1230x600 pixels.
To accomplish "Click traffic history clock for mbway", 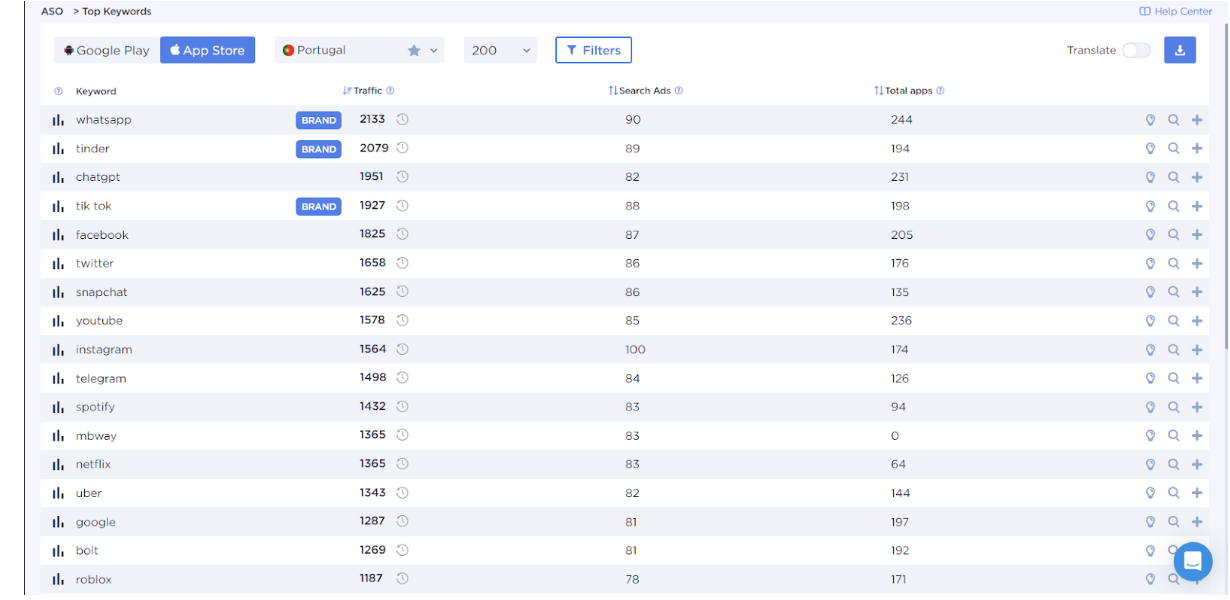I will (x=402, y=435).
